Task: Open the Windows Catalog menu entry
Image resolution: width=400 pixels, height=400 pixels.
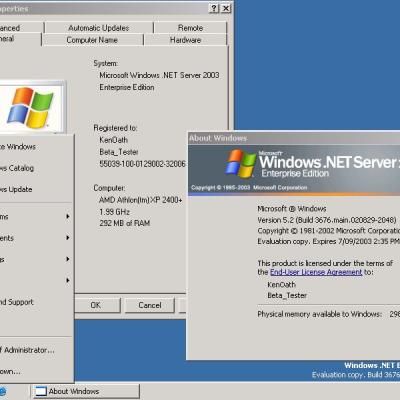Action: [36, 168]
